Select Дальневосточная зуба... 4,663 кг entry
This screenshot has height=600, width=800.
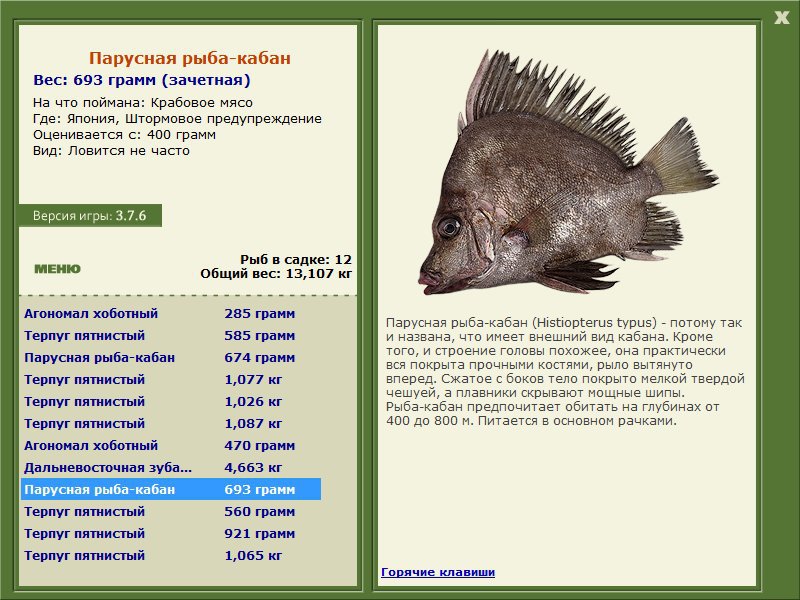pos(171,467)
